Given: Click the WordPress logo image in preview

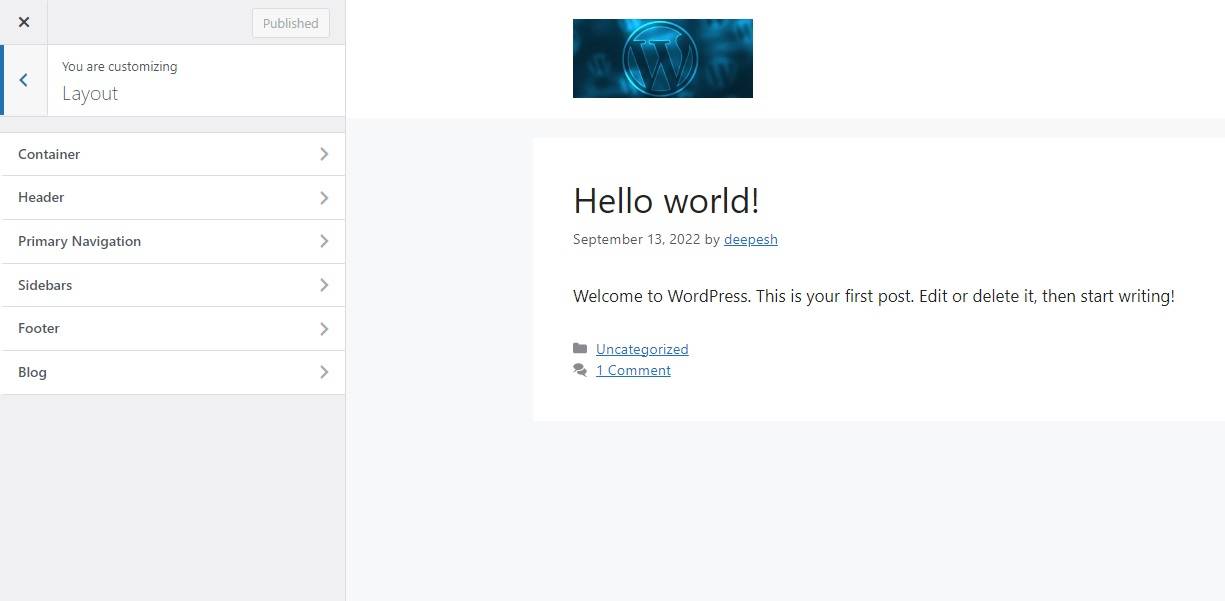Looking at the screenshot, I should click(663, 58).
